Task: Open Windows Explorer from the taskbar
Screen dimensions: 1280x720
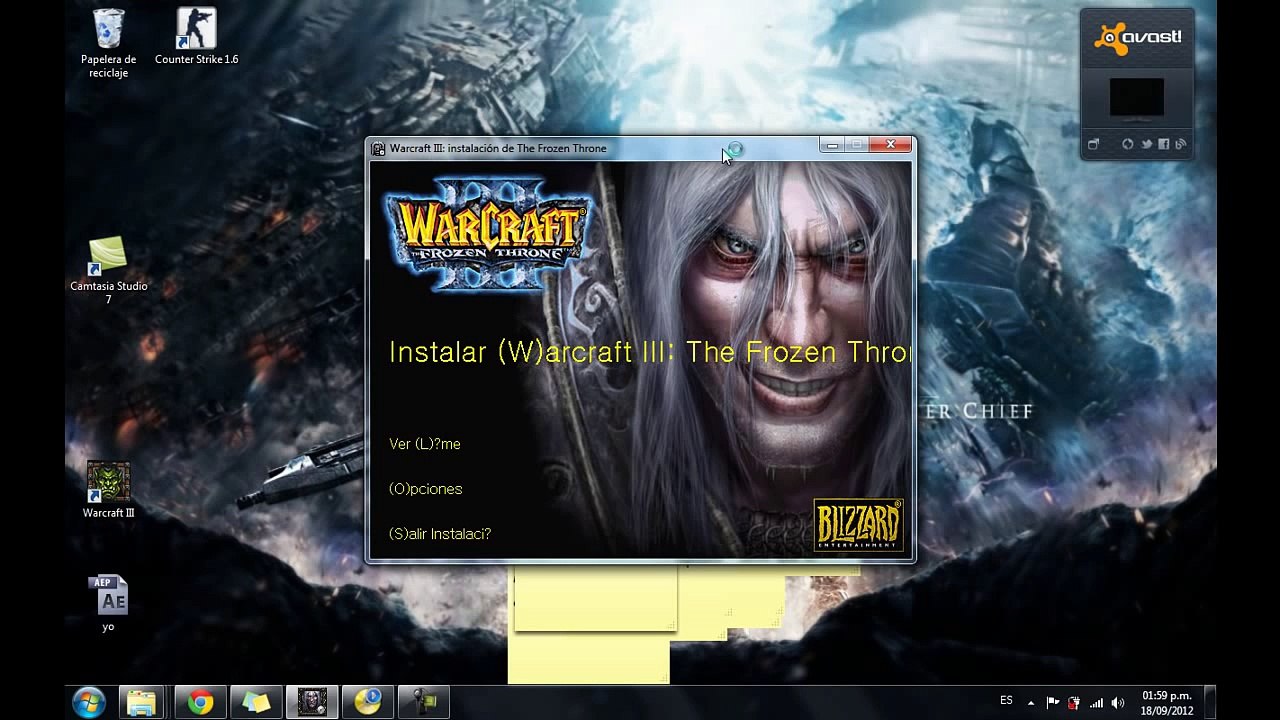Action: click(142, 702)
